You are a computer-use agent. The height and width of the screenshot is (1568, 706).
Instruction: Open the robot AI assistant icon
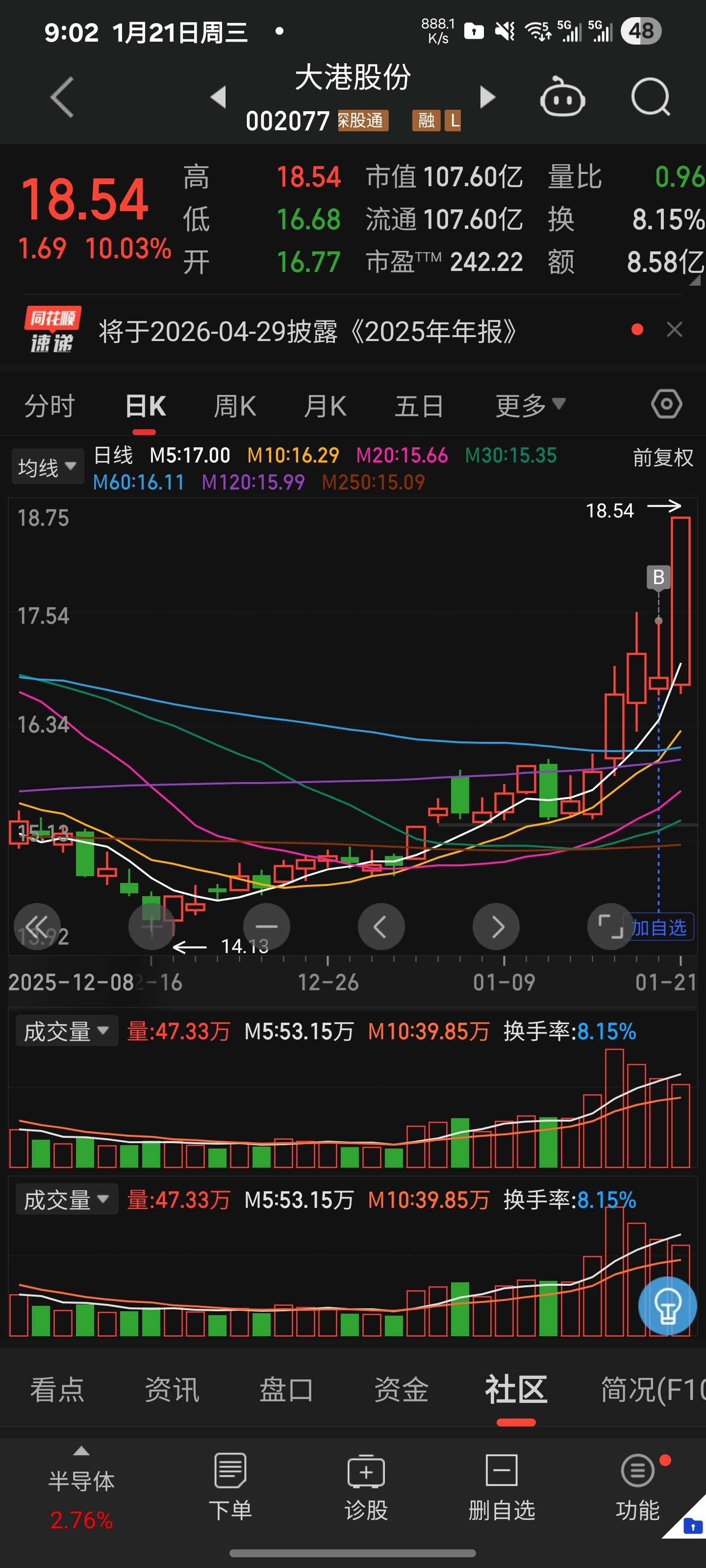click(562, 98)
